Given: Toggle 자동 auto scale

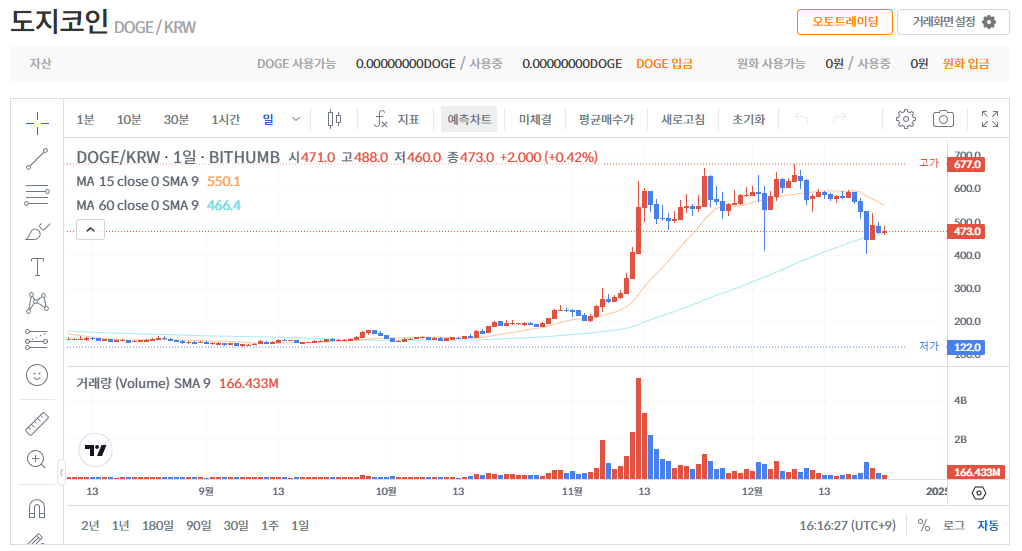Looking at the screenshot, I should pos(987,526).
